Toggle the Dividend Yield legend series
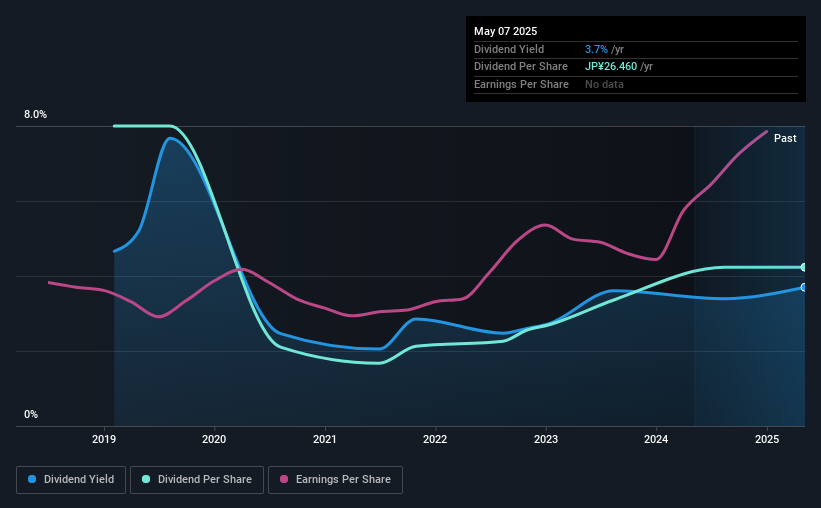Screen dimensions: 821x508 [x=71, y=480]
